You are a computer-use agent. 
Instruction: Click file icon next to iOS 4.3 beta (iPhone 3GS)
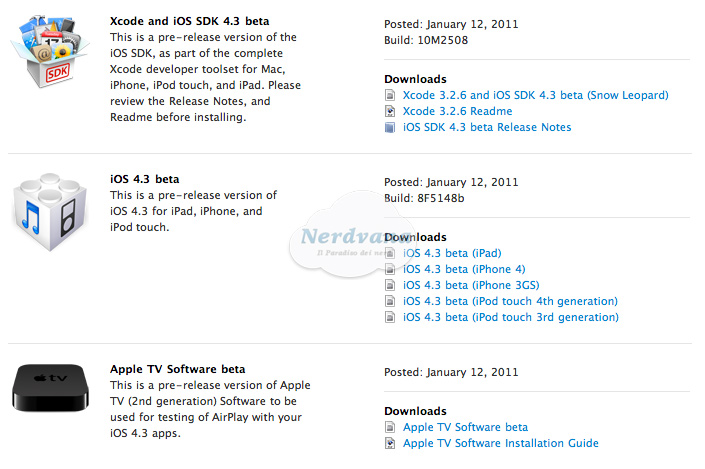pyautogui.click(x=390, y=285)
